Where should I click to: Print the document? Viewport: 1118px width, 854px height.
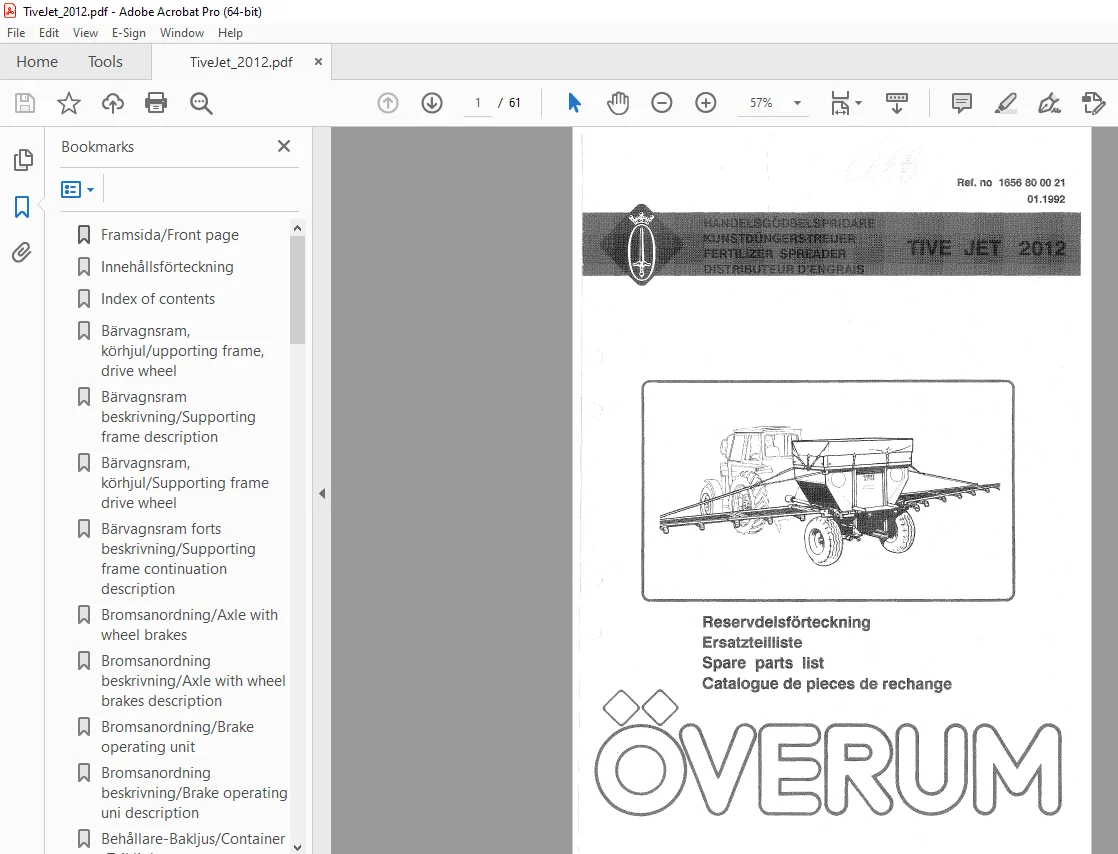(156, 103)
